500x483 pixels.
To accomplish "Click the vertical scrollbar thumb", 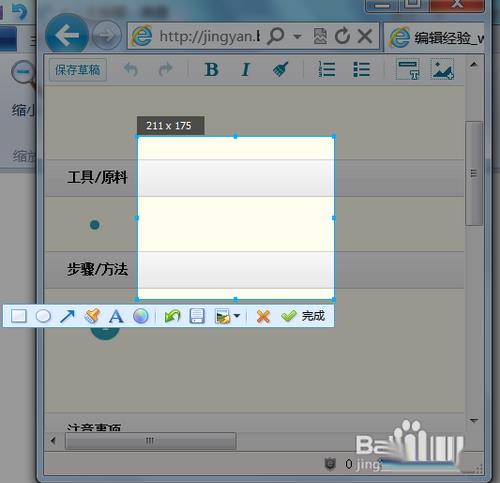I will pos(474,173).
